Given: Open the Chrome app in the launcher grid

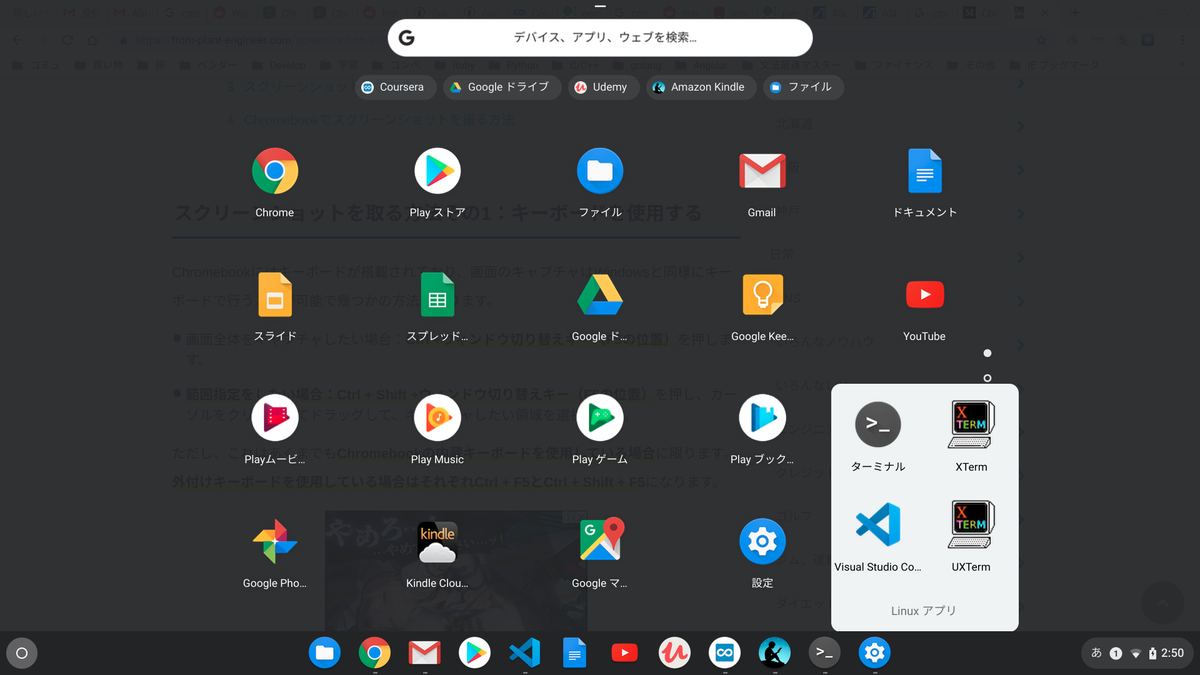Looking at the screenshot, I should coord(275,171).
